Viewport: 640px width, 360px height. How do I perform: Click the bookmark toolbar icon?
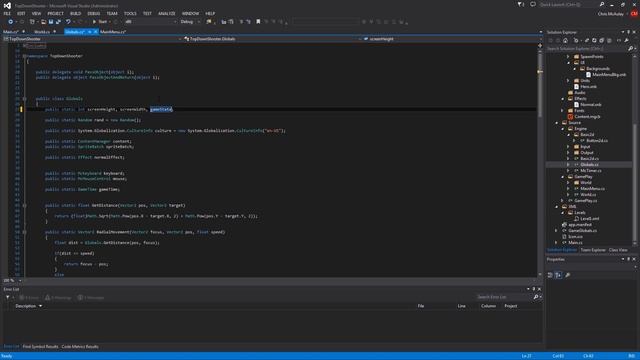258,22
